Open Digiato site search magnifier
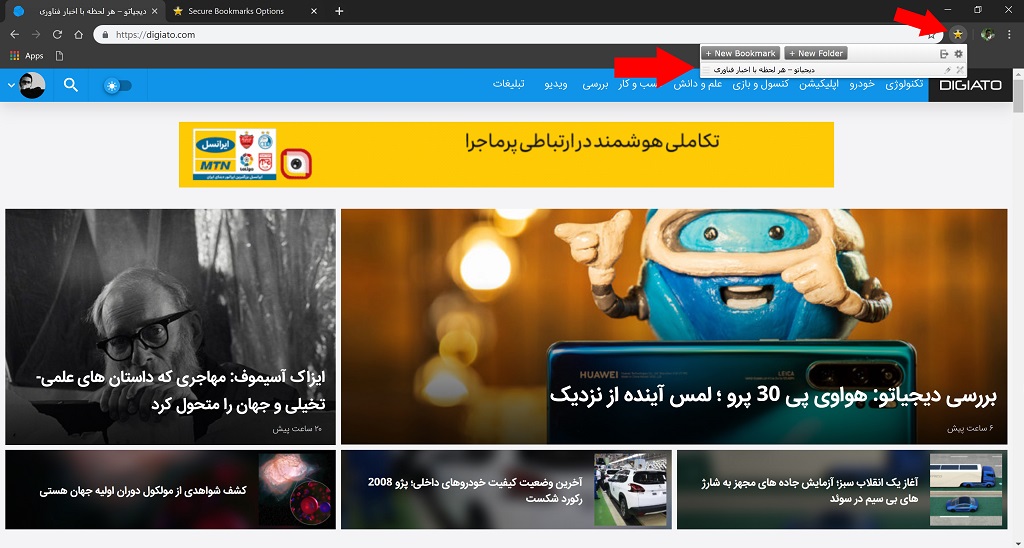Viewport: 1024px width, 548px height. 71,85
